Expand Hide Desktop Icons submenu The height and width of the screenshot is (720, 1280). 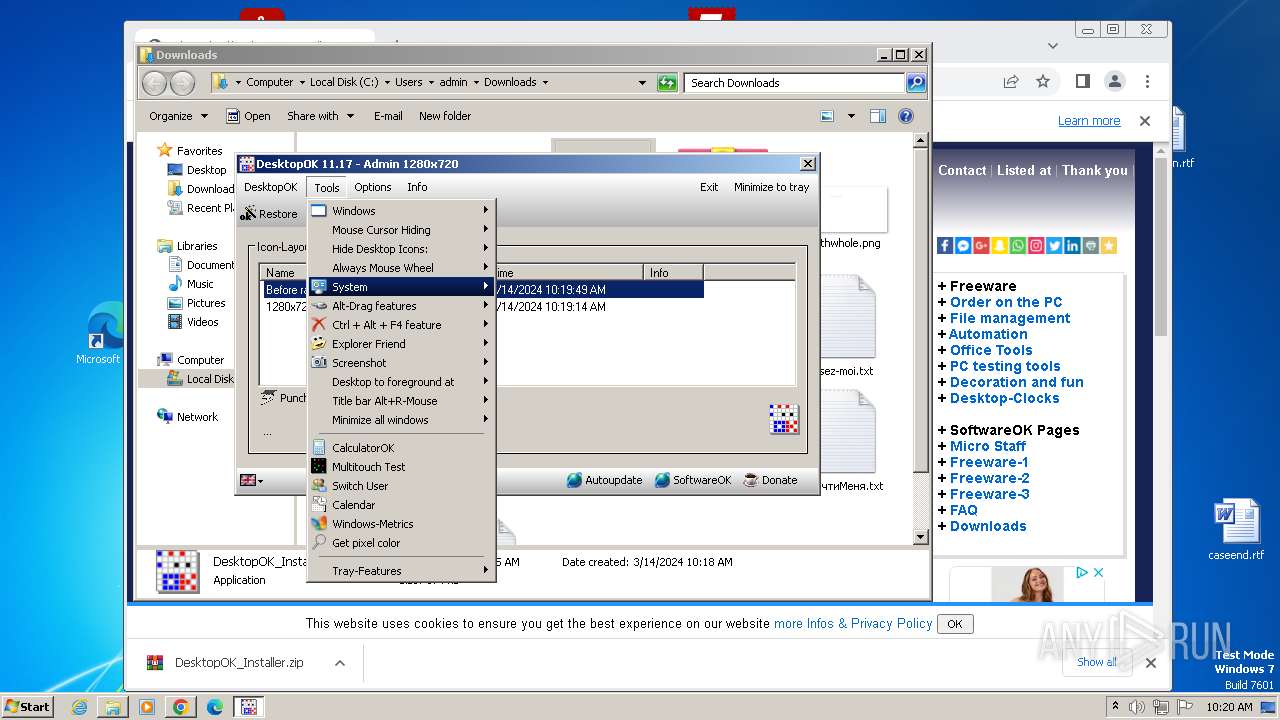click(x=402, y=249)
